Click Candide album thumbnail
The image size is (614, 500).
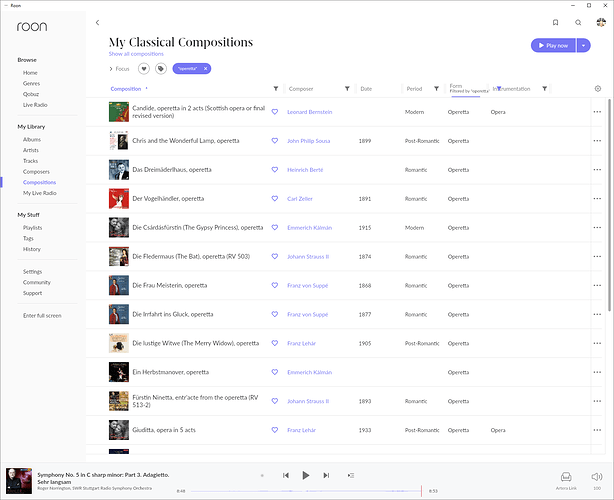[119, 112]
